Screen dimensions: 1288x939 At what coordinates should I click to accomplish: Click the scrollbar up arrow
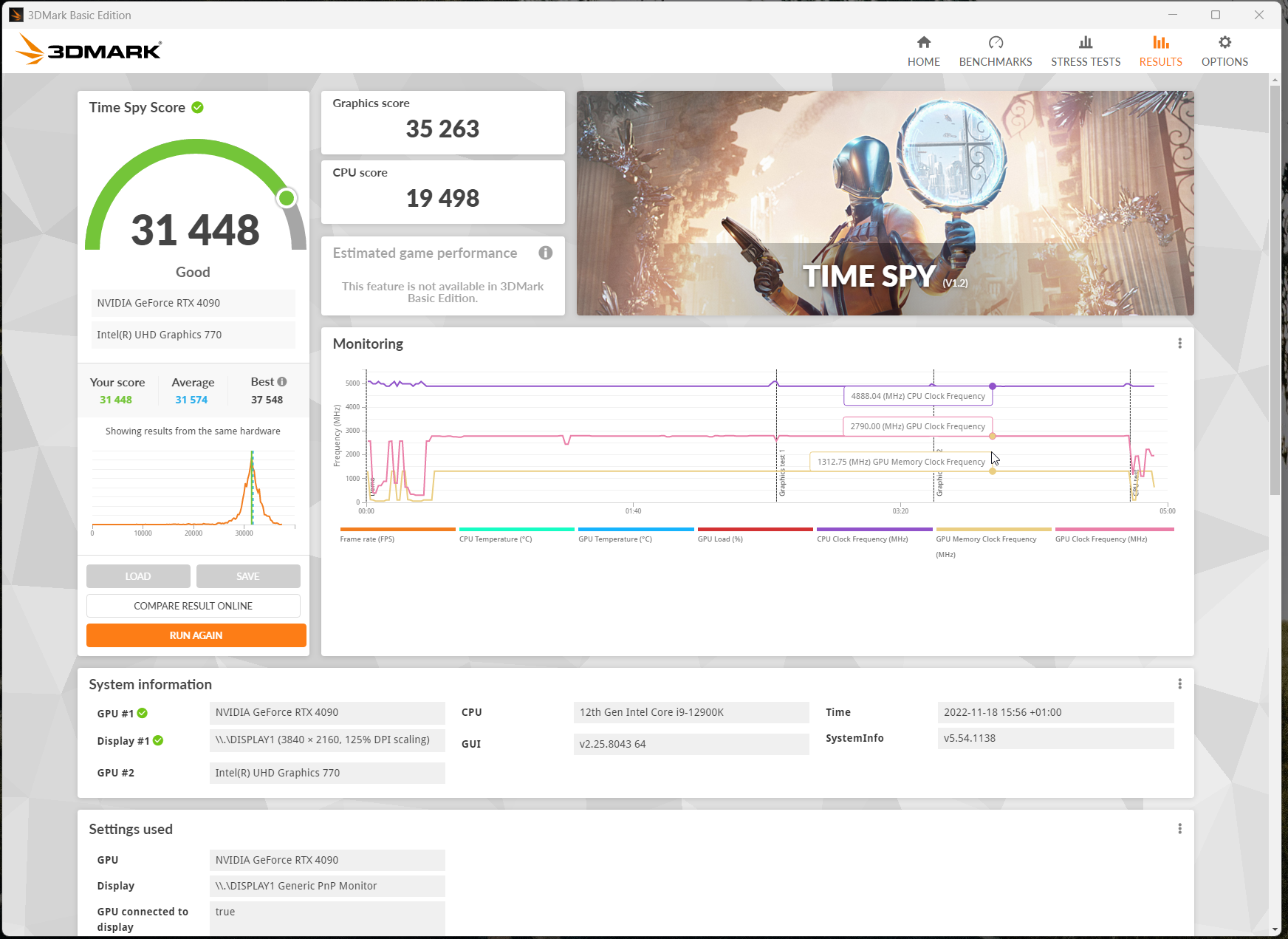pos(1275,79)
